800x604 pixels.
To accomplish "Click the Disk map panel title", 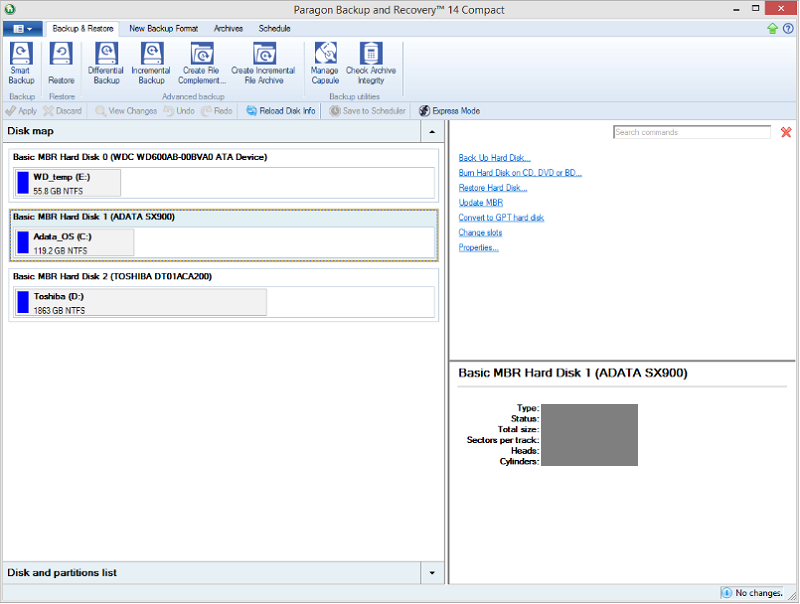I will coord(30,131).
